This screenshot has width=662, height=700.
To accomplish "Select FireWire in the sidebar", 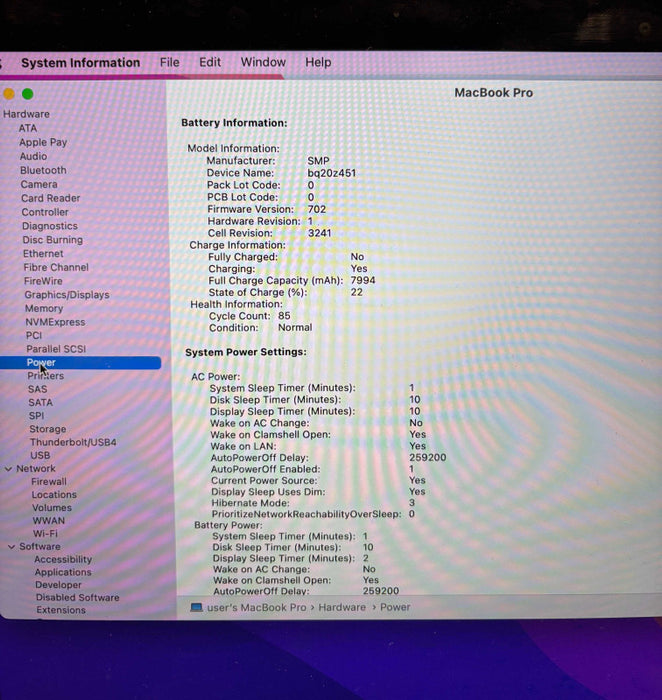I will click(43, 281).
